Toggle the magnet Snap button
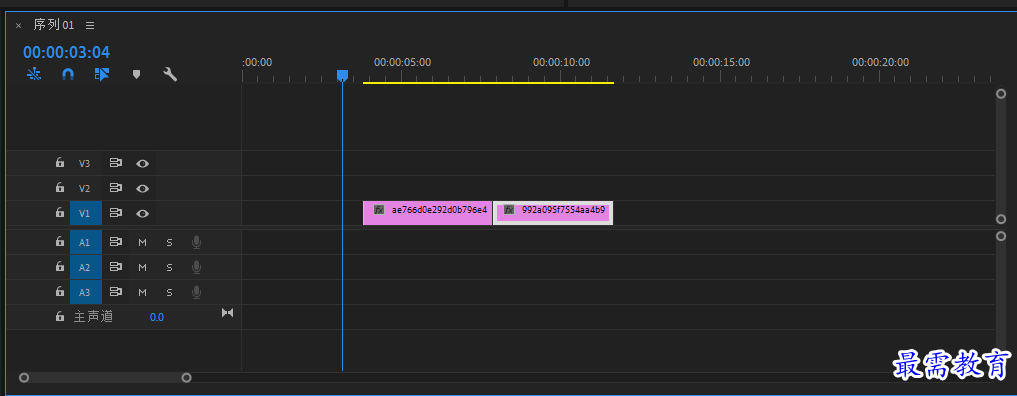This screenshot has width=1017, height=396. pos(67,74)
